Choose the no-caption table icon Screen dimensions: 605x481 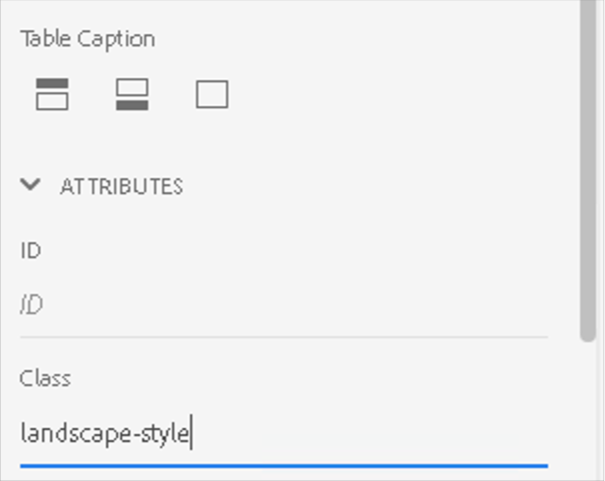point(212,94)
